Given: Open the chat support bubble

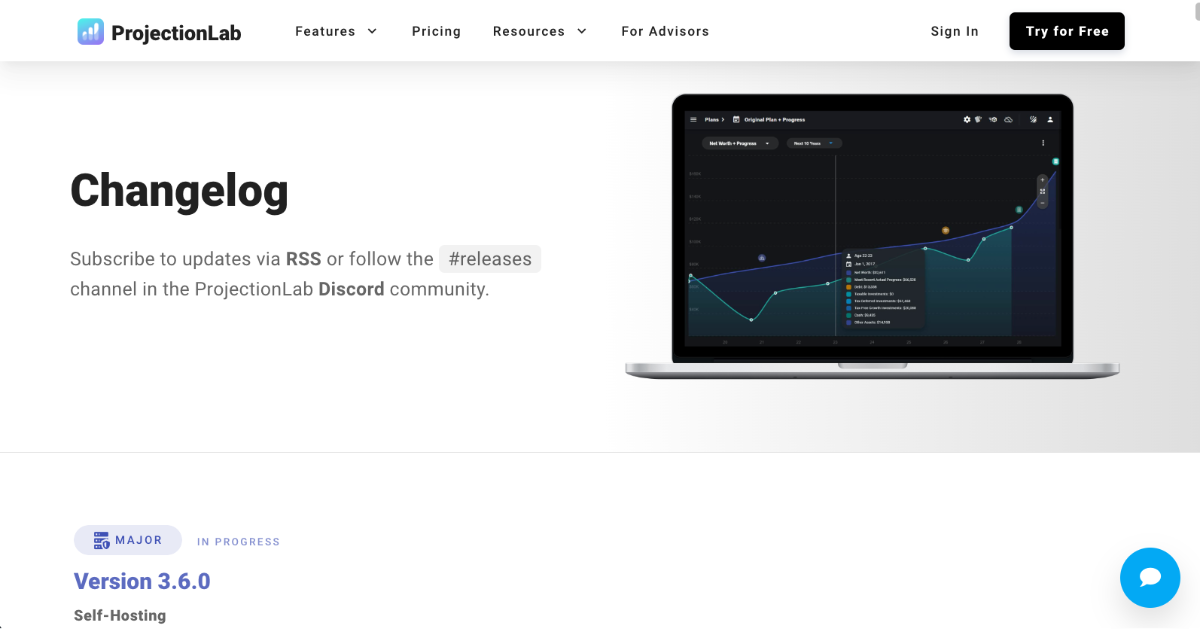Looking at the screenshot, I should coord(1150,577).
